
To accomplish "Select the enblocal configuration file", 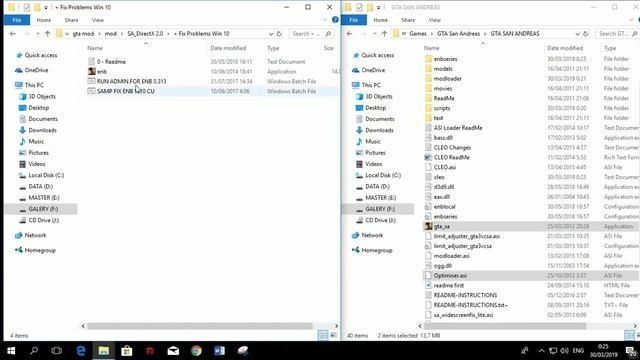I will coord(444,207).
